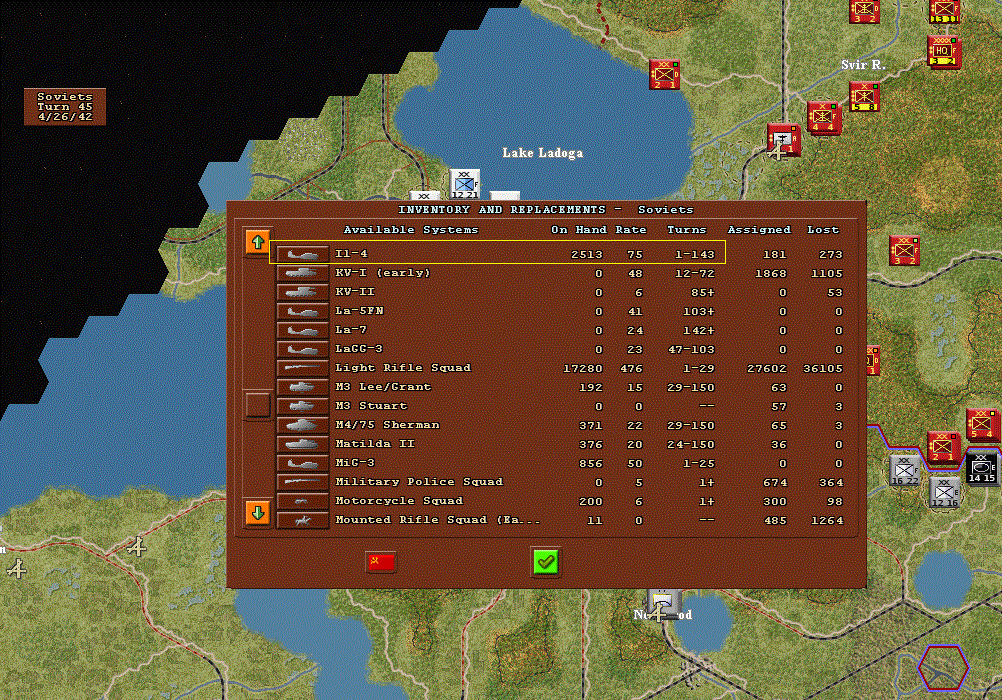
Task: Click Light Rifle Squad lost value 36105
Action: (x=823, y=369)
